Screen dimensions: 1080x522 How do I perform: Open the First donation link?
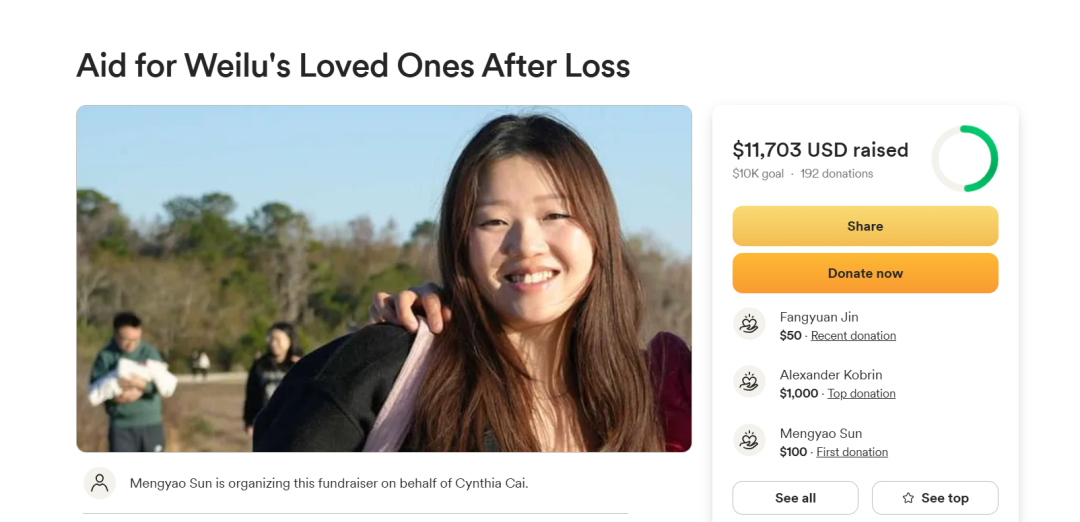[x=852, y=452]
